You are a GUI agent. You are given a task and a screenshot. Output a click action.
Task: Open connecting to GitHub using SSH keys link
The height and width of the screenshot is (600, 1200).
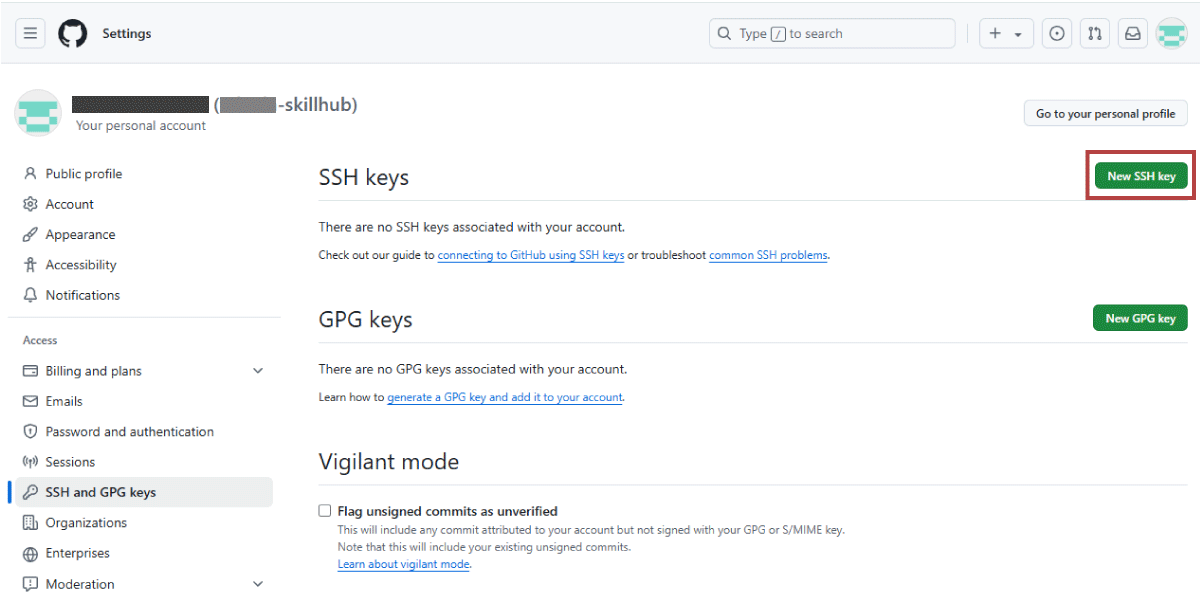[x=531, y=255]
